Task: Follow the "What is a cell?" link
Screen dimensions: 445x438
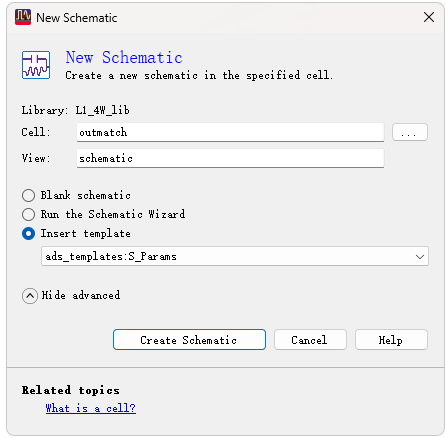Action: pyautogui.click(x=91, y=408)
